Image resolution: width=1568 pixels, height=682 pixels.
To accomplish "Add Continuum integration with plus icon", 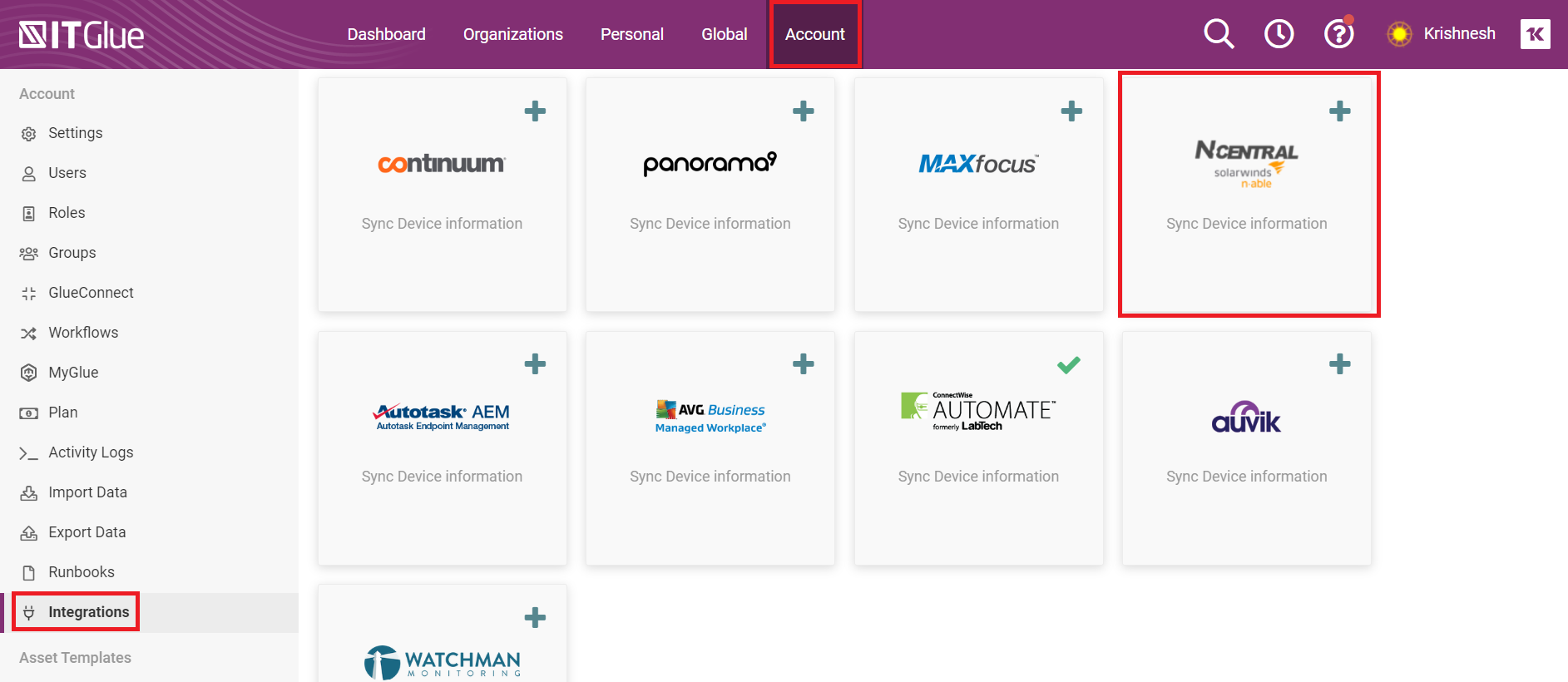I will (535, 111).
